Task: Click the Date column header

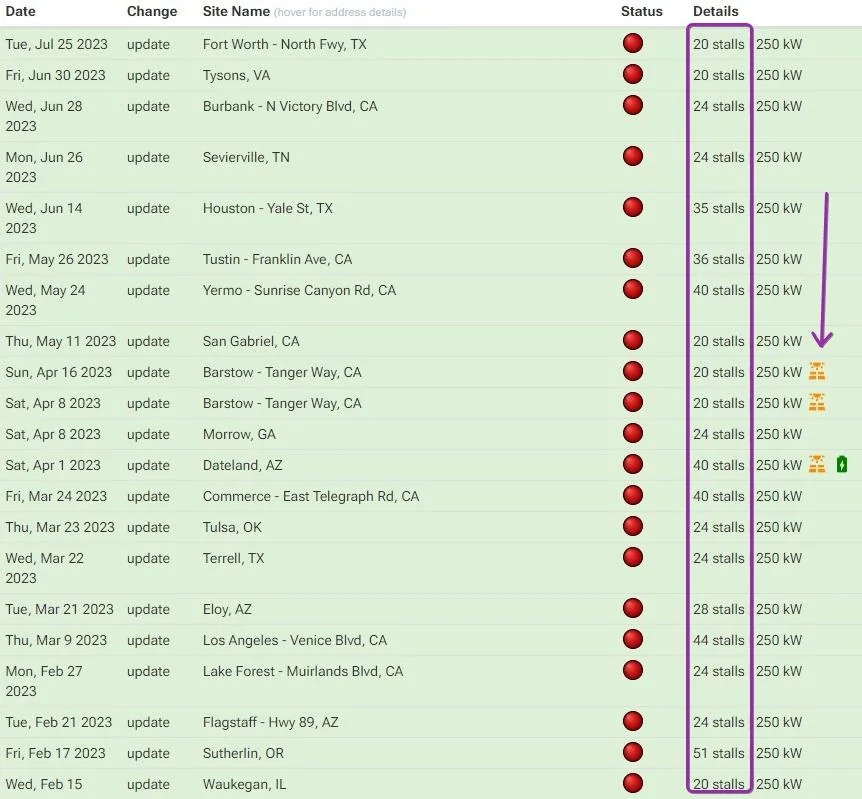Action: click(20, 12)
